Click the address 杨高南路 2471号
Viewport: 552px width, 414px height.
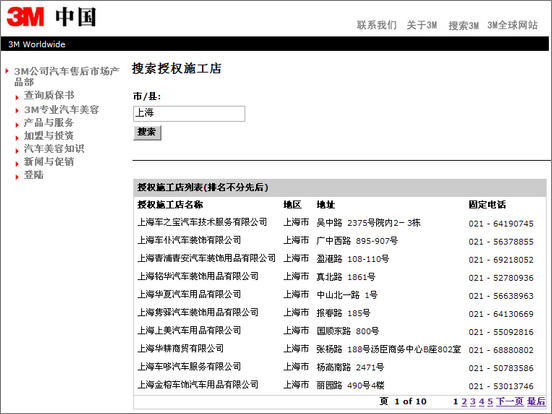point(350,367)
